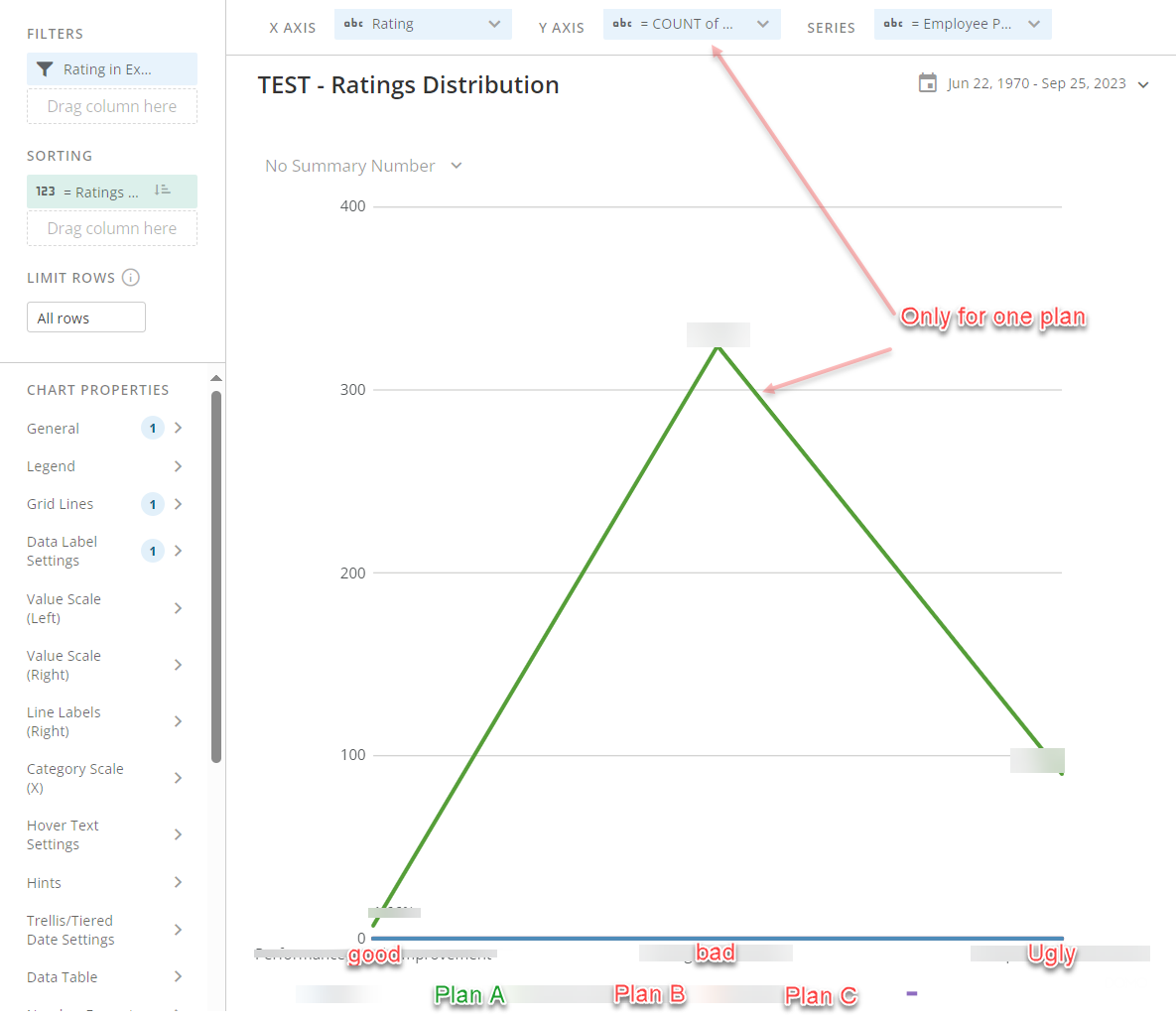Expand Line Labels (Right) settings
The height and width of the screenshot is (1020, 1176).
coord(178,721)
